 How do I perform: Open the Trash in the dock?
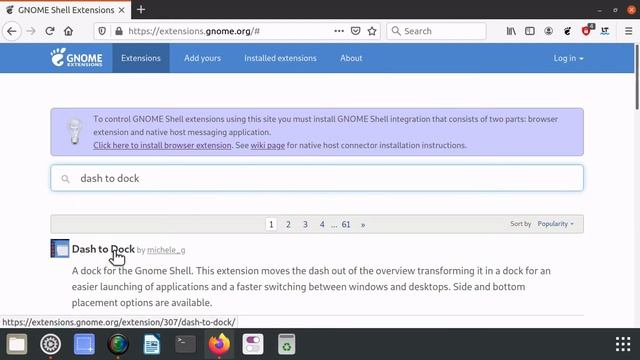pos(287,344)
